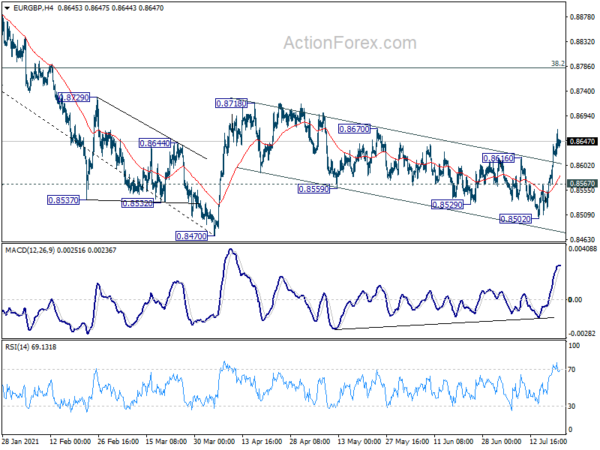Select the 0.87290 price label
600x450 pixels.
click(x=74, y=98)
